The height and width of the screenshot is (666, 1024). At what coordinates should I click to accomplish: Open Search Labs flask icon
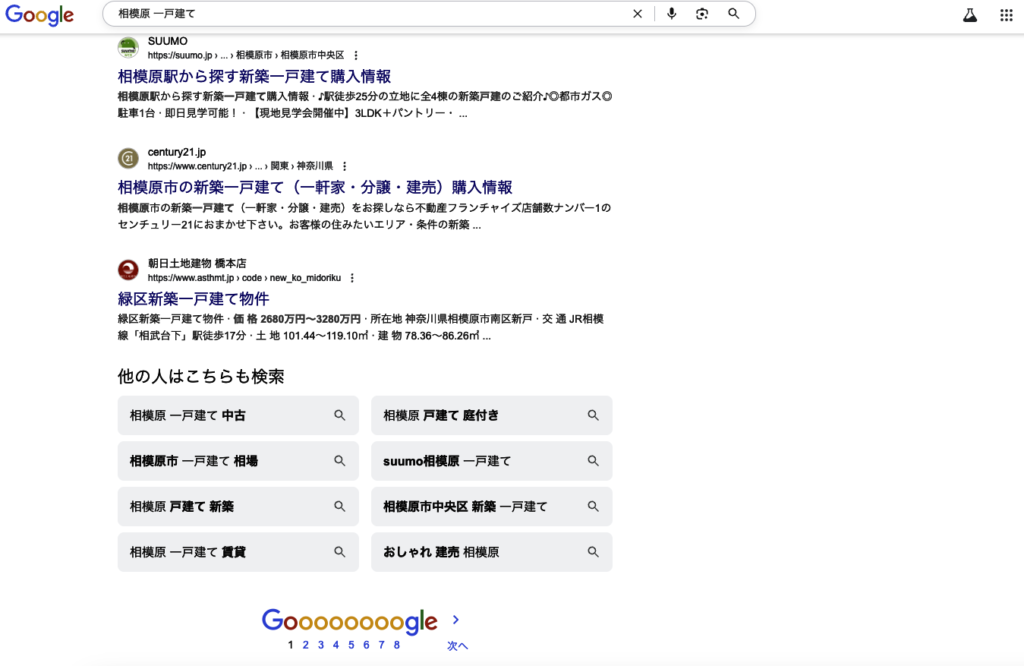pyautogui.click(x=969, y=15)
